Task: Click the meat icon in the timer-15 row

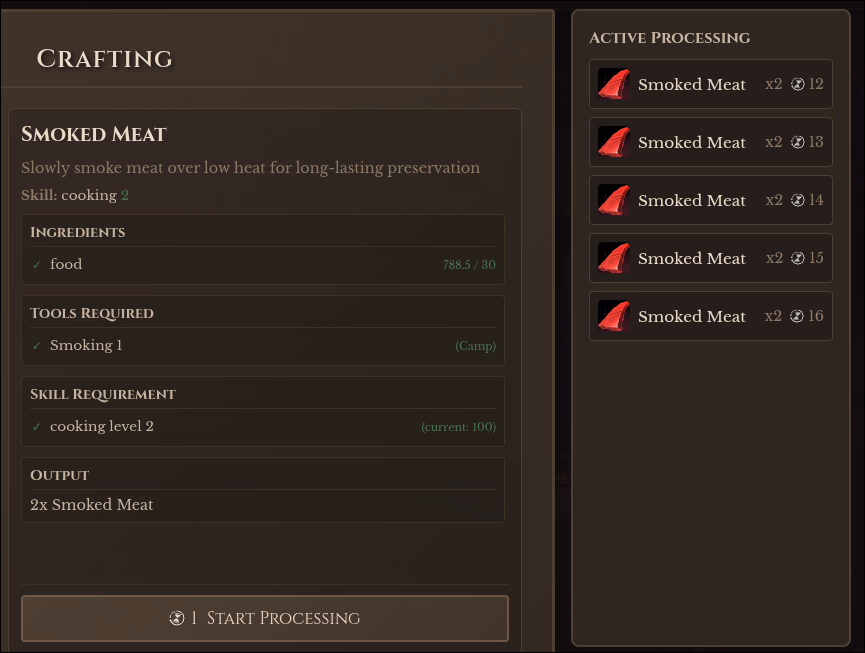Action: pos(613,258)
